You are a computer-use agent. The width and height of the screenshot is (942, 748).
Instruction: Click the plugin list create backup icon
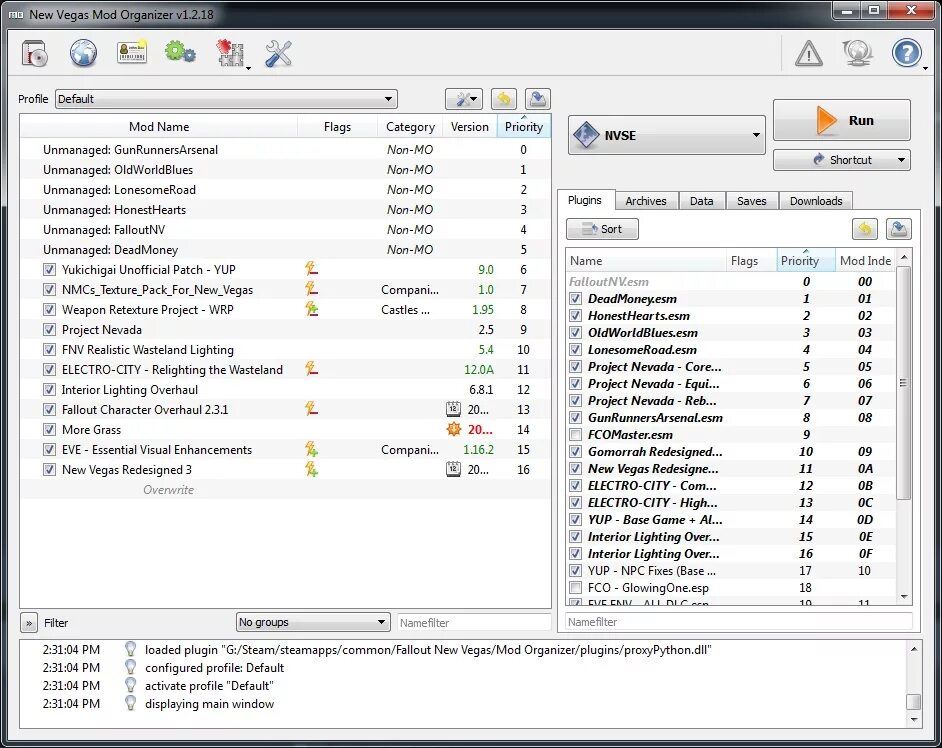tap(899, 229)
